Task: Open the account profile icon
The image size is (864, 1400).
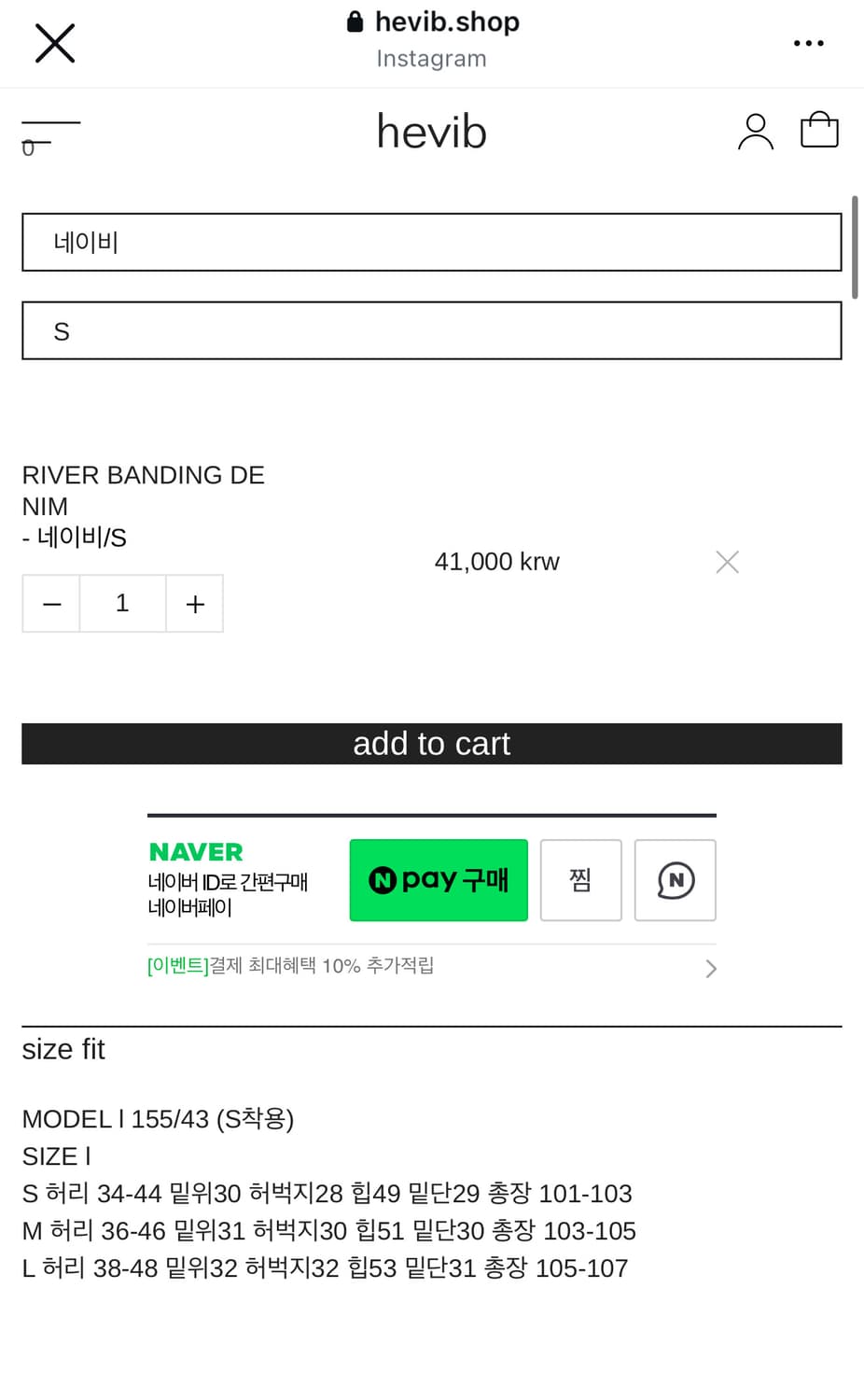Action: click(x=756, y=131)
